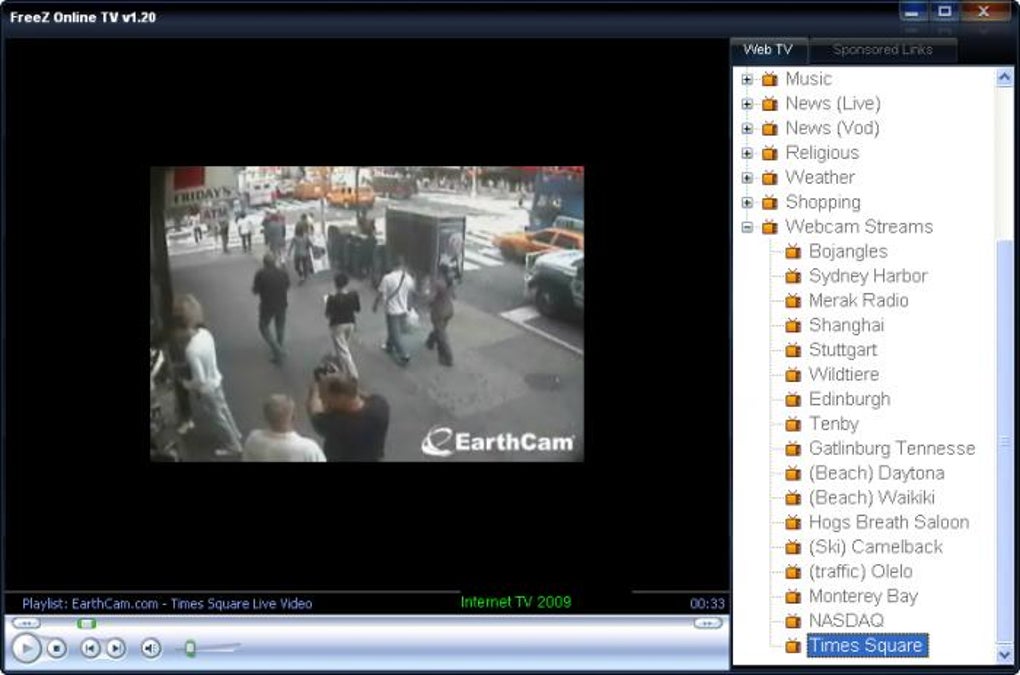Select the Music category label
Viewport: 1020px width, 675px height.
pos(809,79)
